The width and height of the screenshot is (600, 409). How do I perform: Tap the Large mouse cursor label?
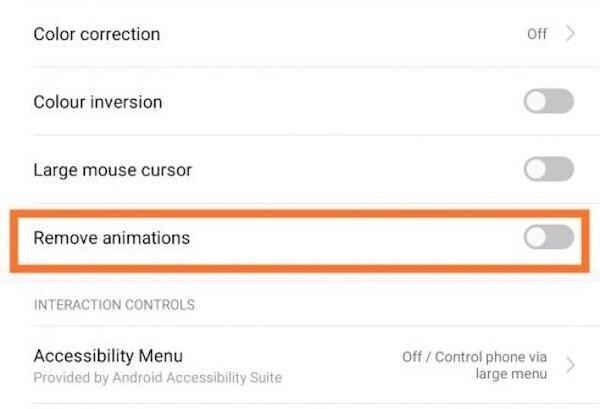[x=113, y=170]
